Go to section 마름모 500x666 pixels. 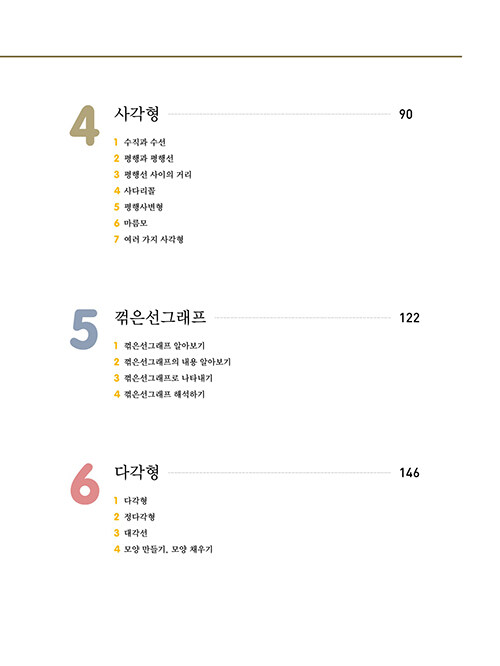tap(136, 223)
